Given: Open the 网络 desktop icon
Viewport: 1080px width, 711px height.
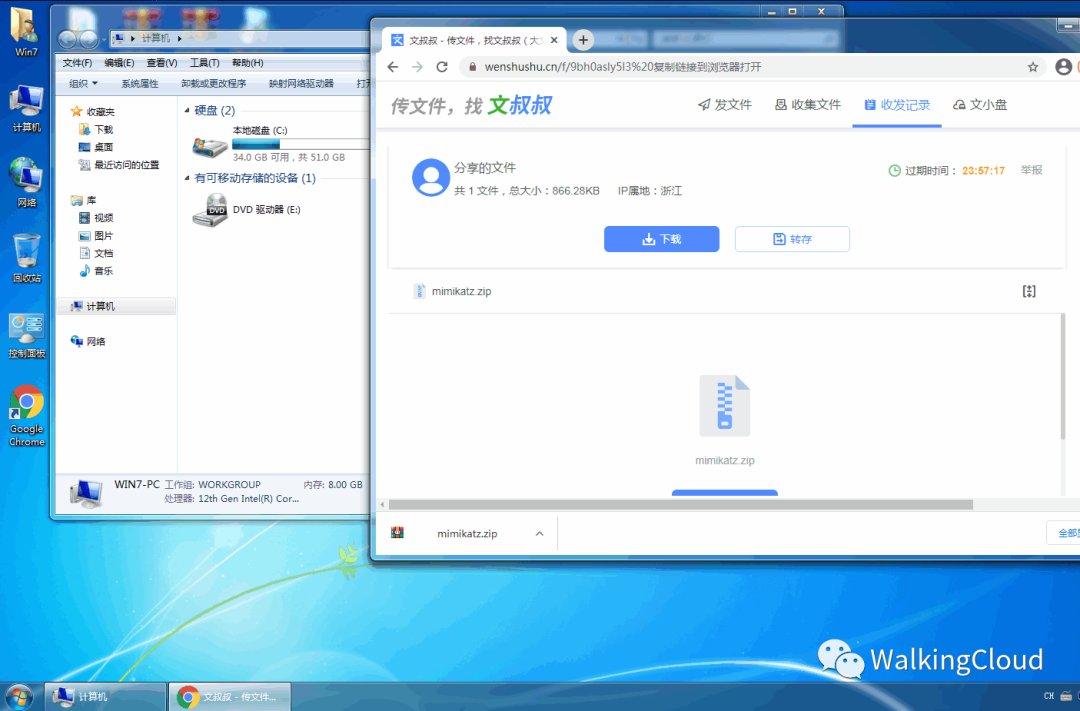Looking at the screenshot, I should point(26,183).
